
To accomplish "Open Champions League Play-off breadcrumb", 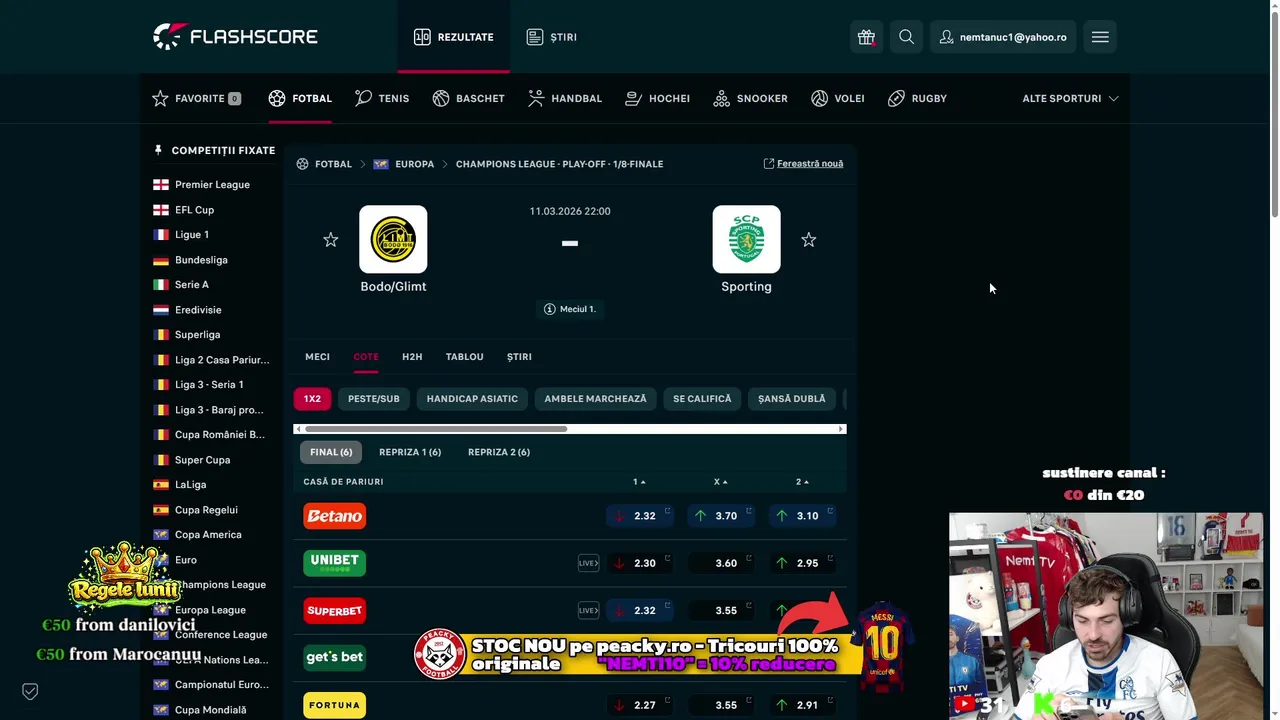I will tap(559, 164).
